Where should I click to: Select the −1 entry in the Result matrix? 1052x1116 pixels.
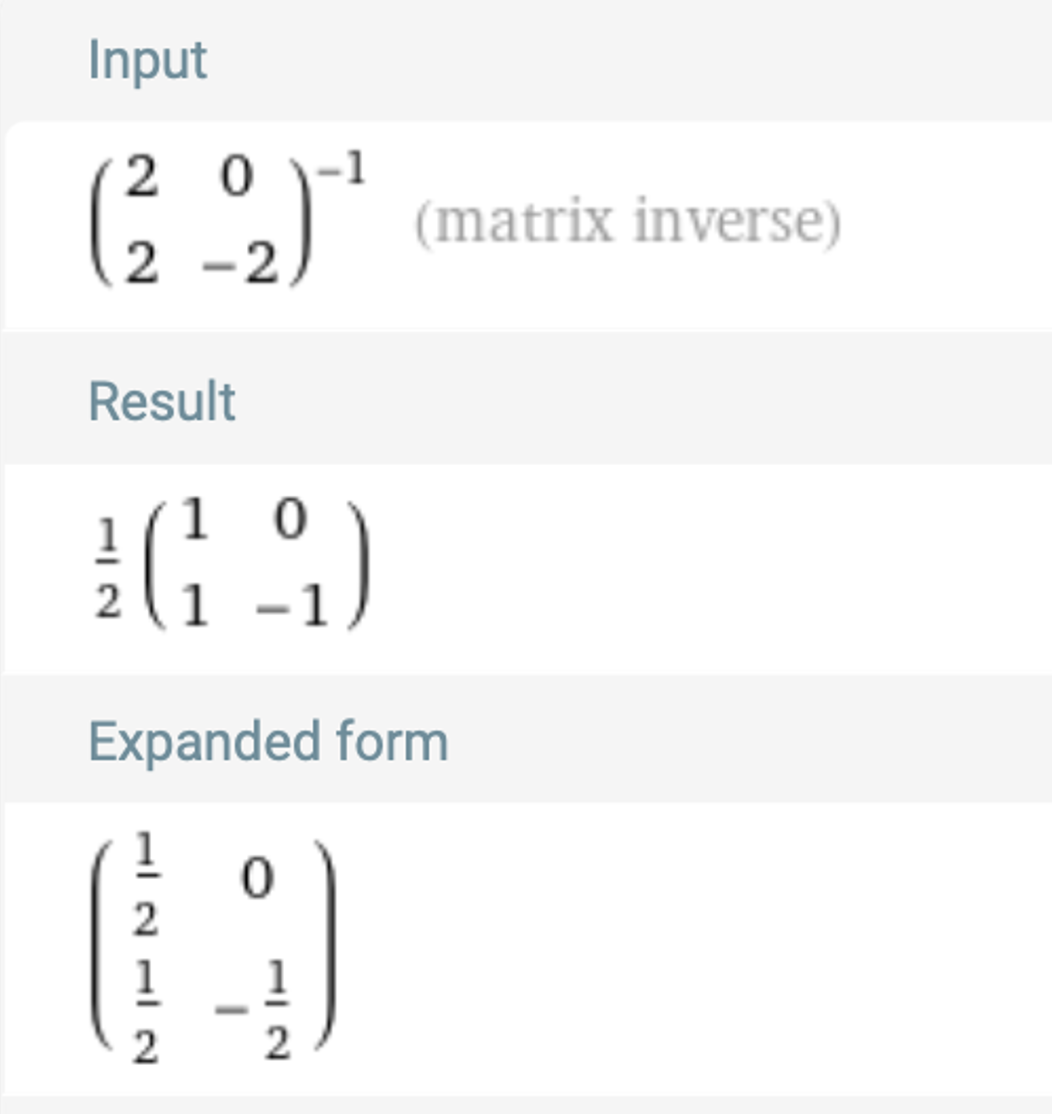[291, 607]
